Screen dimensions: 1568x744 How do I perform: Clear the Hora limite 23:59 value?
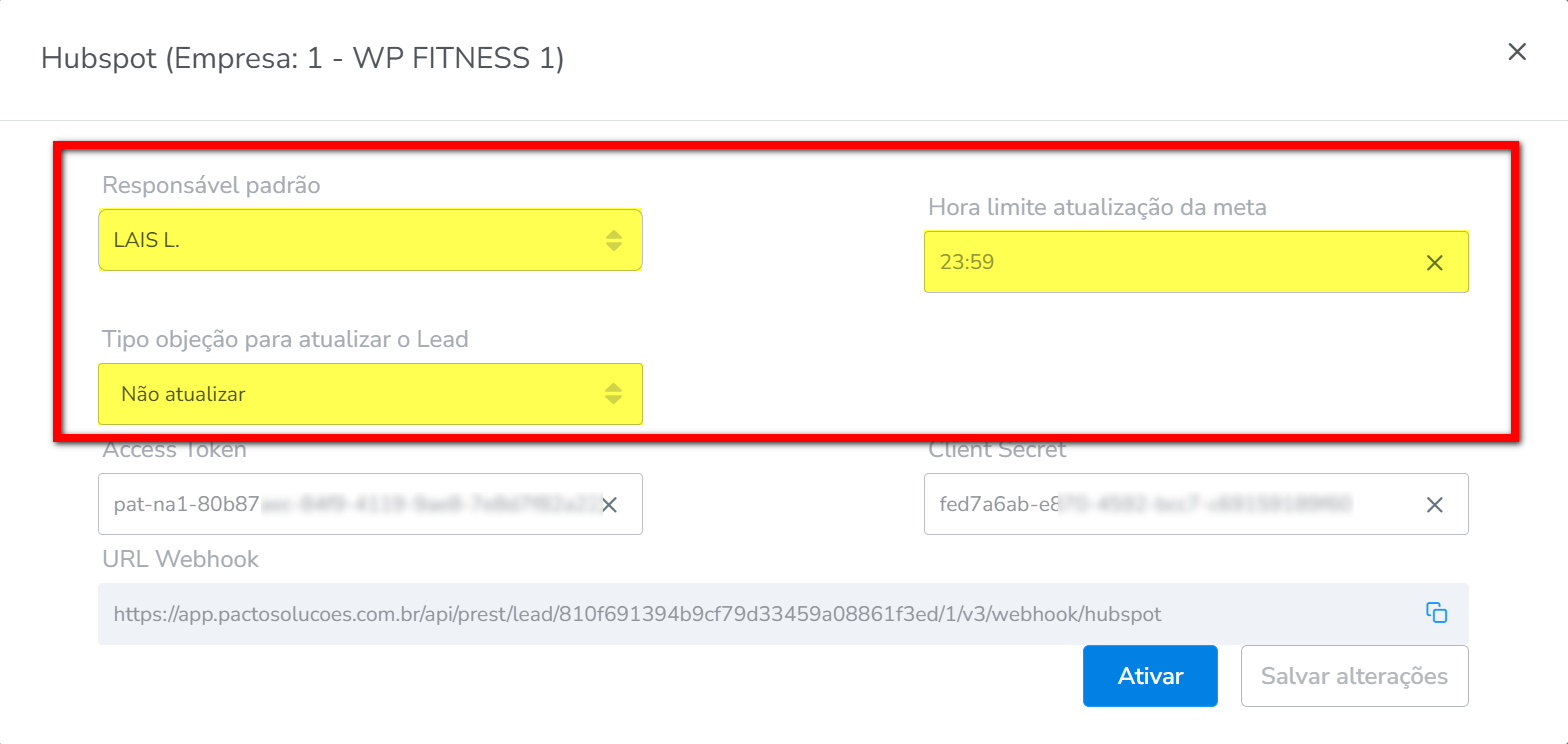pos(1434,263)
